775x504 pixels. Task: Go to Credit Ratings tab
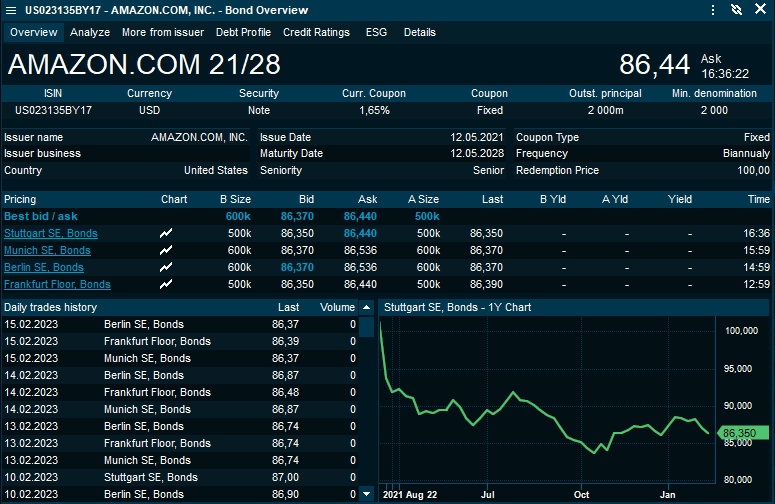pyautogui.click(x=316, y=32)
